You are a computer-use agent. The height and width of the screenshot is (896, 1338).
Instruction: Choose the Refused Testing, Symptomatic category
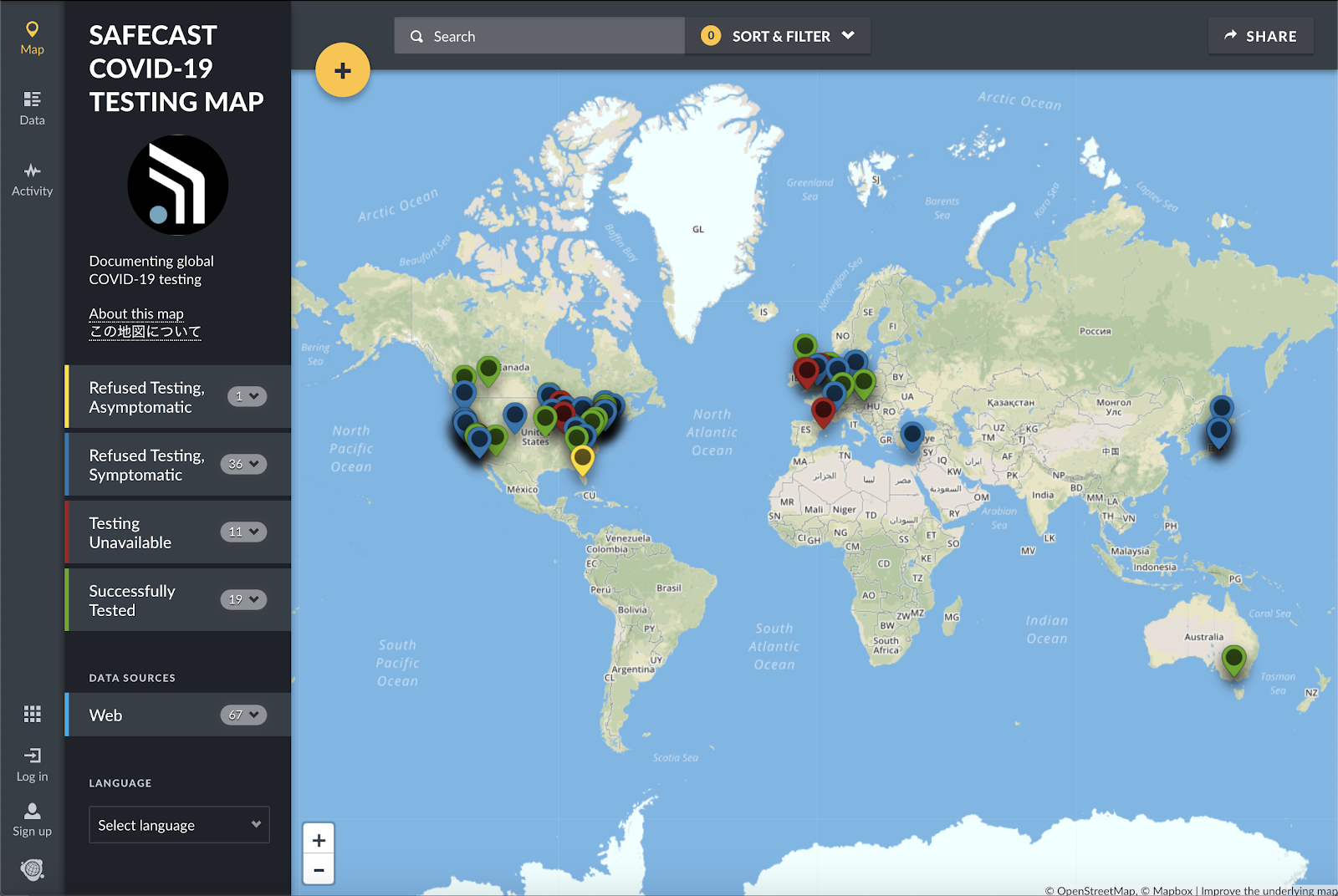[x=178, y=465]
